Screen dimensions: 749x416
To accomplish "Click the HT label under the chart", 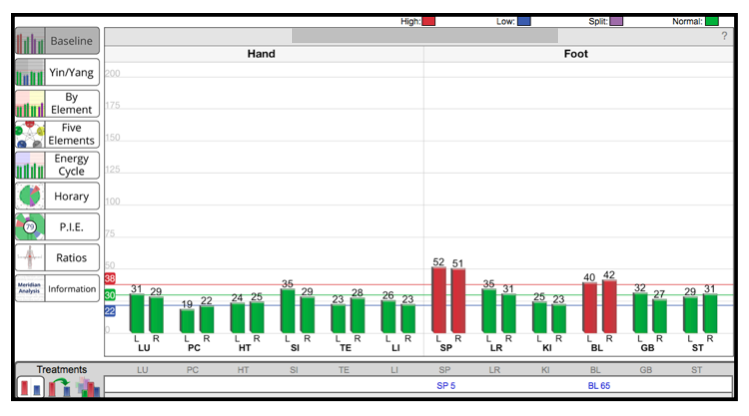I will point(245,348).
